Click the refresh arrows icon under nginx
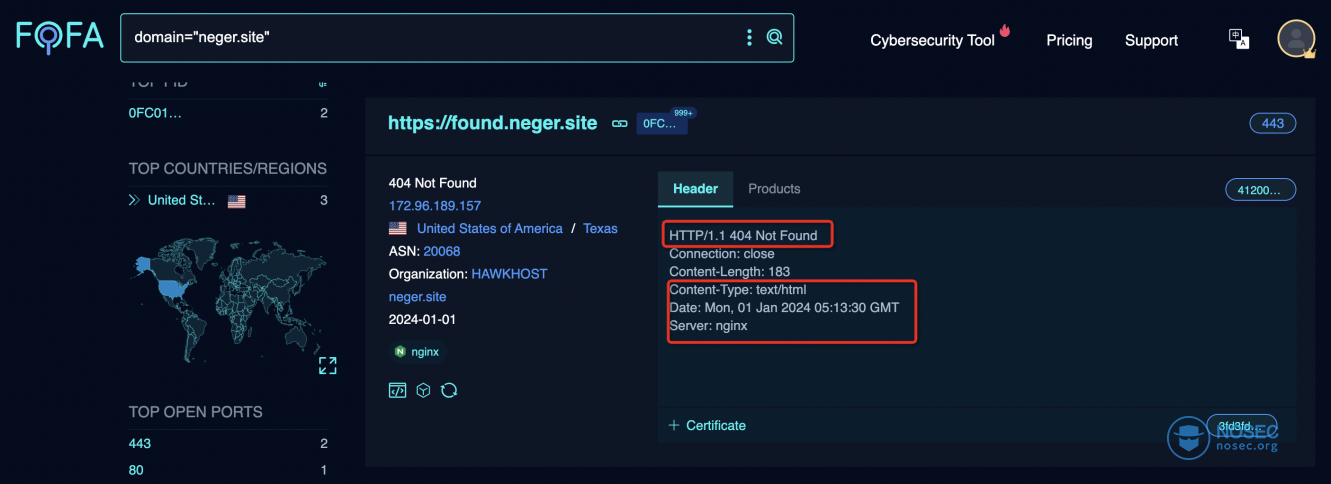This screenshot has height=484, width=1331. [x=449, y=390]
